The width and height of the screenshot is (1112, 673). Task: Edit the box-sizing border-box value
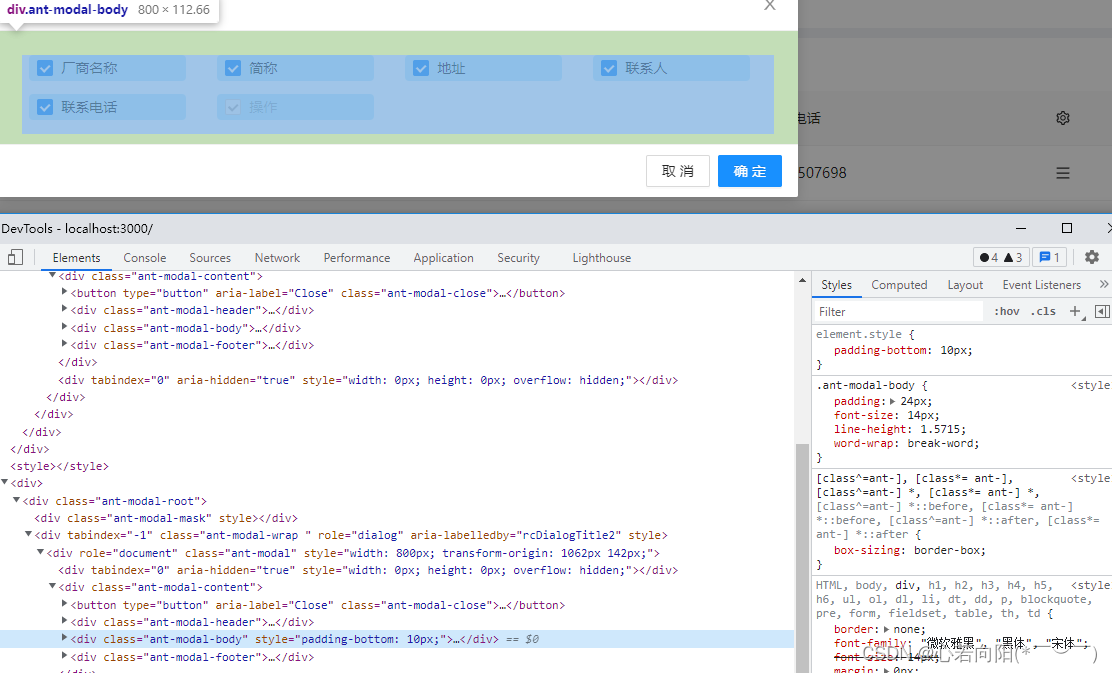click(x=949, y=550)
